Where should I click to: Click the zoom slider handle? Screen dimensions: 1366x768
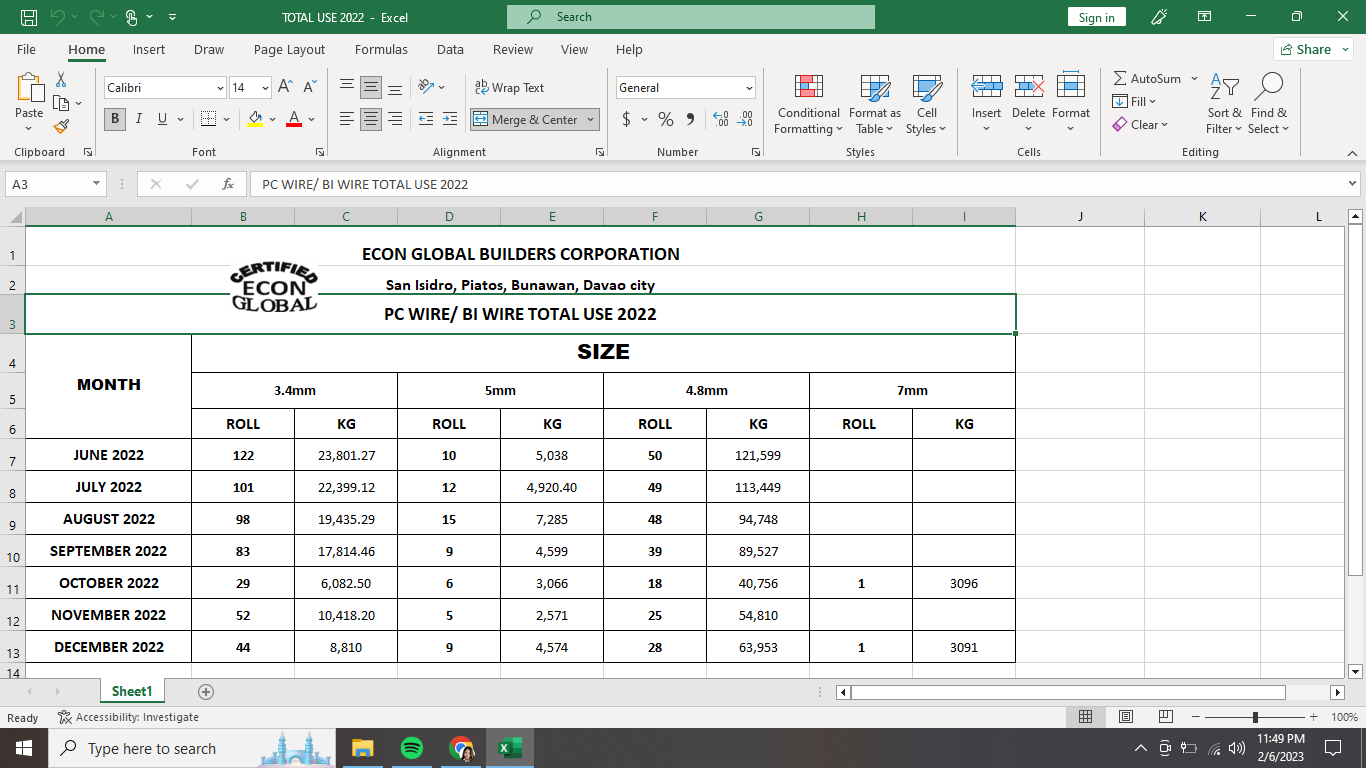(1255, 717)
